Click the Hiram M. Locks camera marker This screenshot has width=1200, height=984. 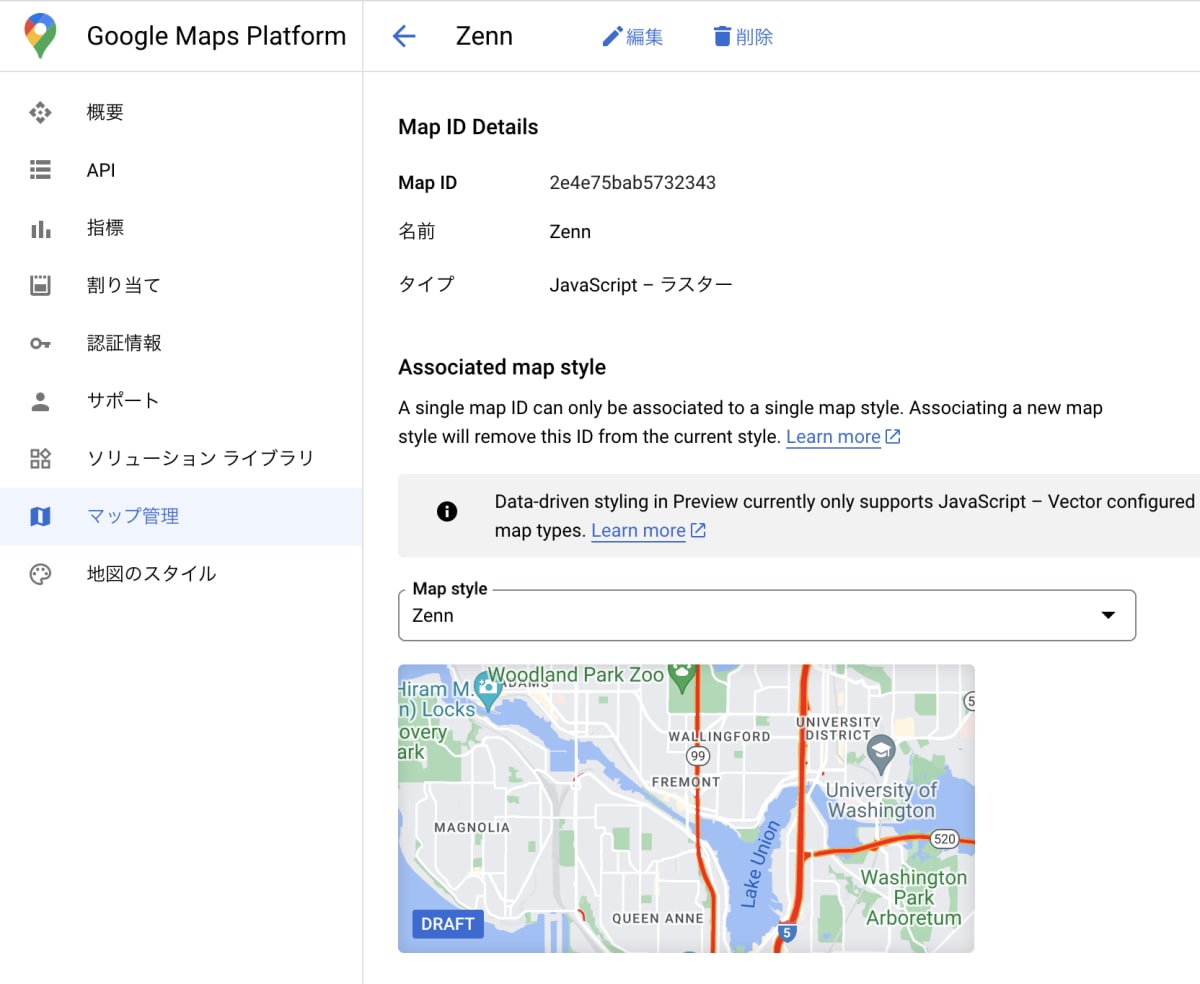tap(488, 689)
